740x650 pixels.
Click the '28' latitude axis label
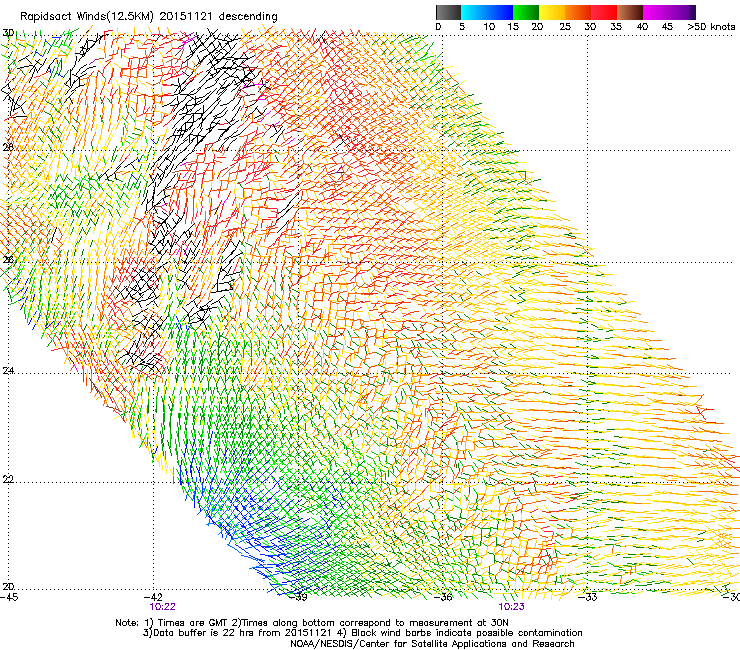click(8, 147)
